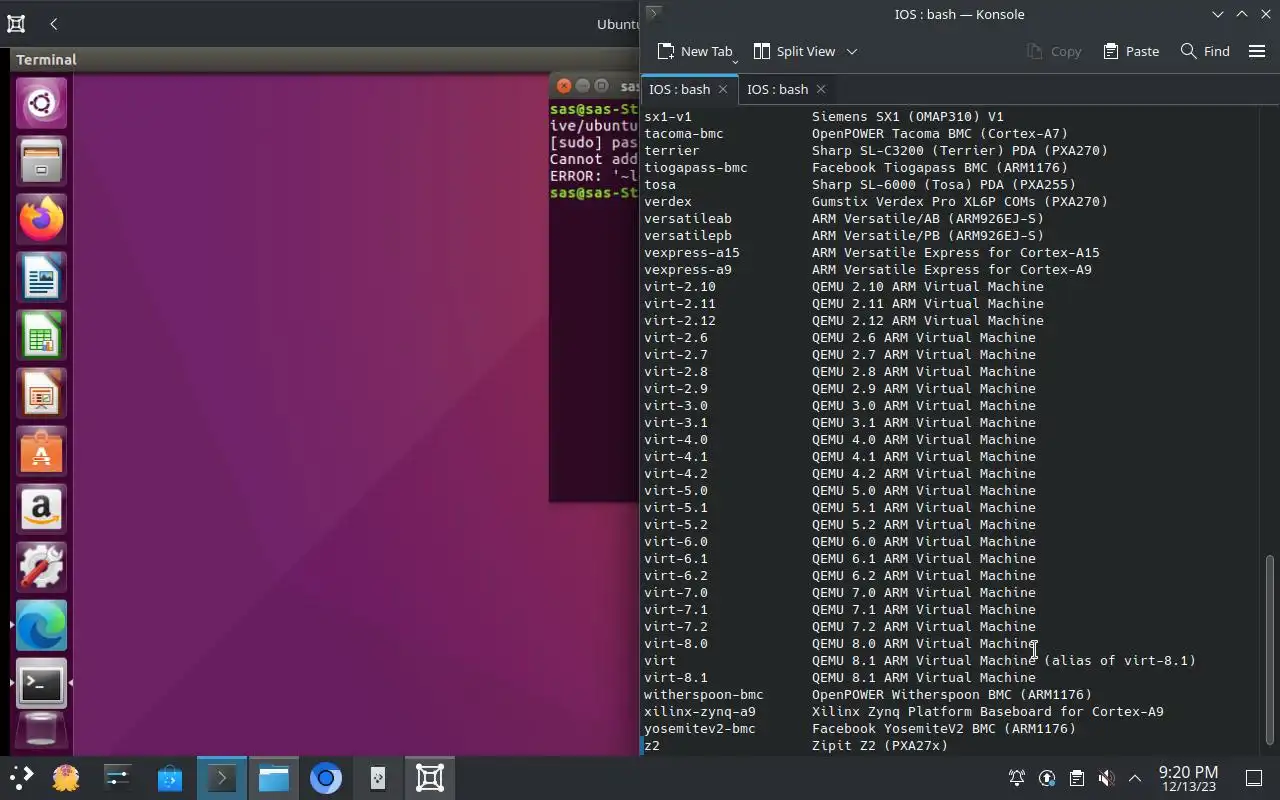Open the Ubuntu Dash search in the VM
The height and width of the screenshot is (800, 1280).
tap(41, 103)
